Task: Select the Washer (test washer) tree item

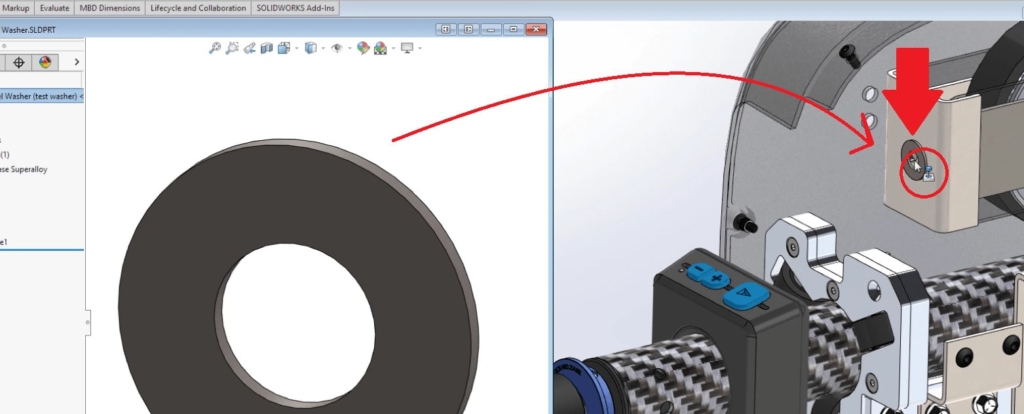Action: coord(42,96)
